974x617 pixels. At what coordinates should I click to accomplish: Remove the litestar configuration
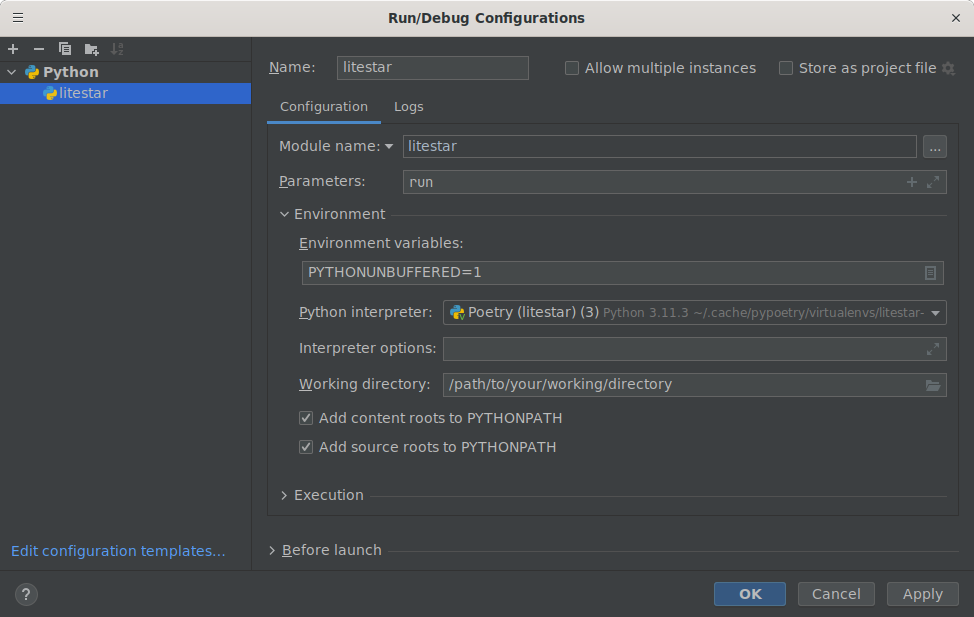tap(37, 48)
